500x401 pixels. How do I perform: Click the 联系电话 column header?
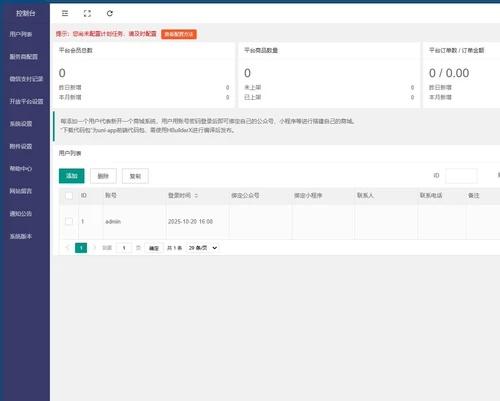tap(431, 195)
